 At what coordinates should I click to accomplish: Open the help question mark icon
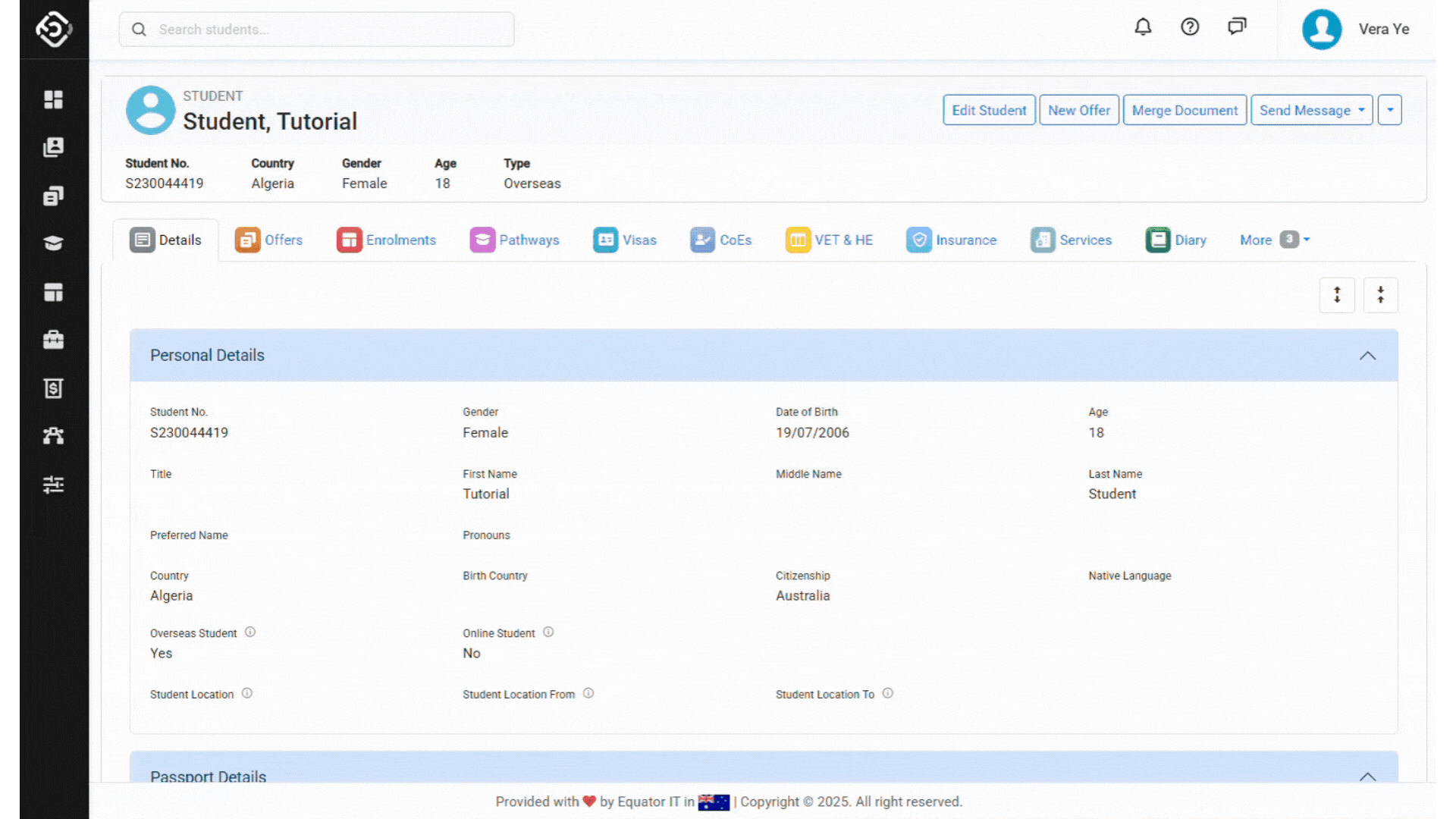(1190, 27)
